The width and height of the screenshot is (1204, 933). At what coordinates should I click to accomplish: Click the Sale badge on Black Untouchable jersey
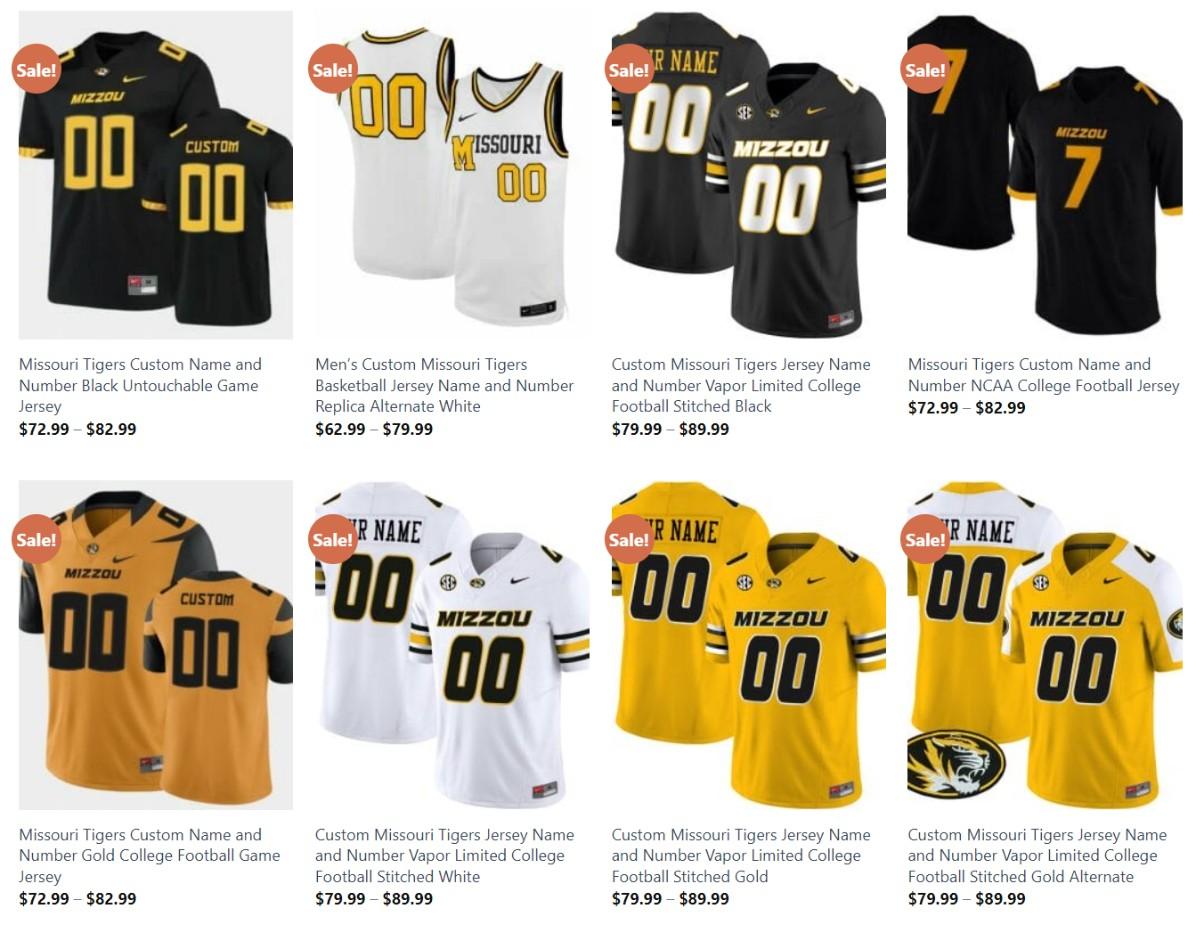[36, 69]
